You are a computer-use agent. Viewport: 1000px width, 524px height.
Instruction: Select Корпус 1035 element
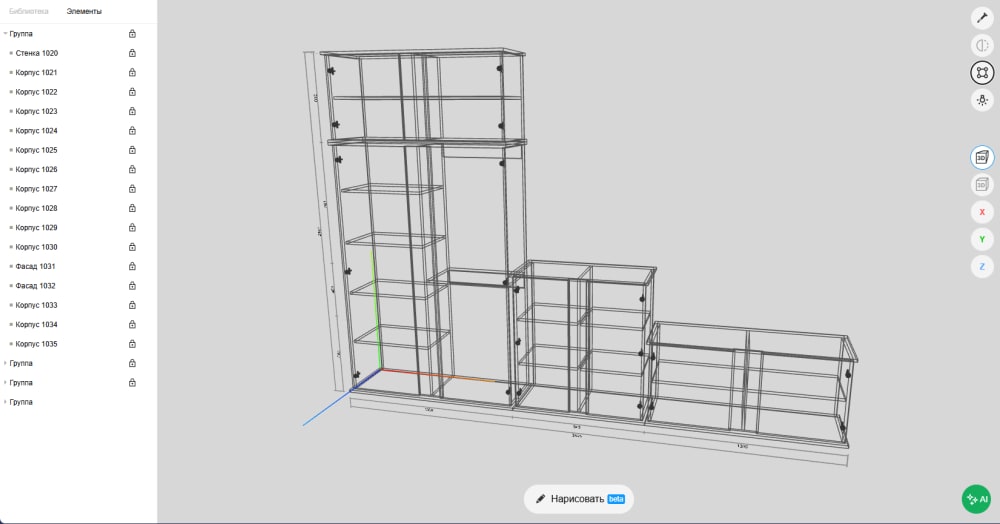pos(36,344)
